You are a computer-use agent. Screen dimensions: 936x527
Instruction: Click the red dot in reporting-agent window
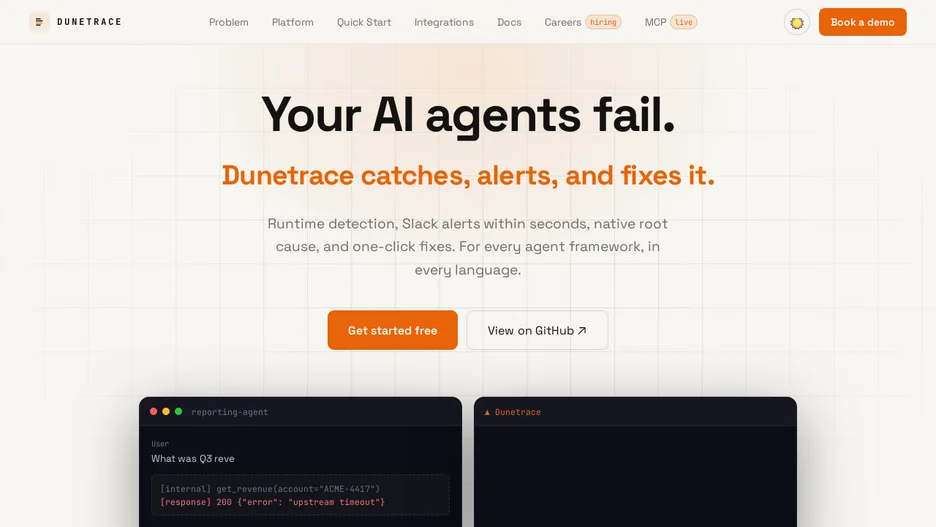[153, 411]
